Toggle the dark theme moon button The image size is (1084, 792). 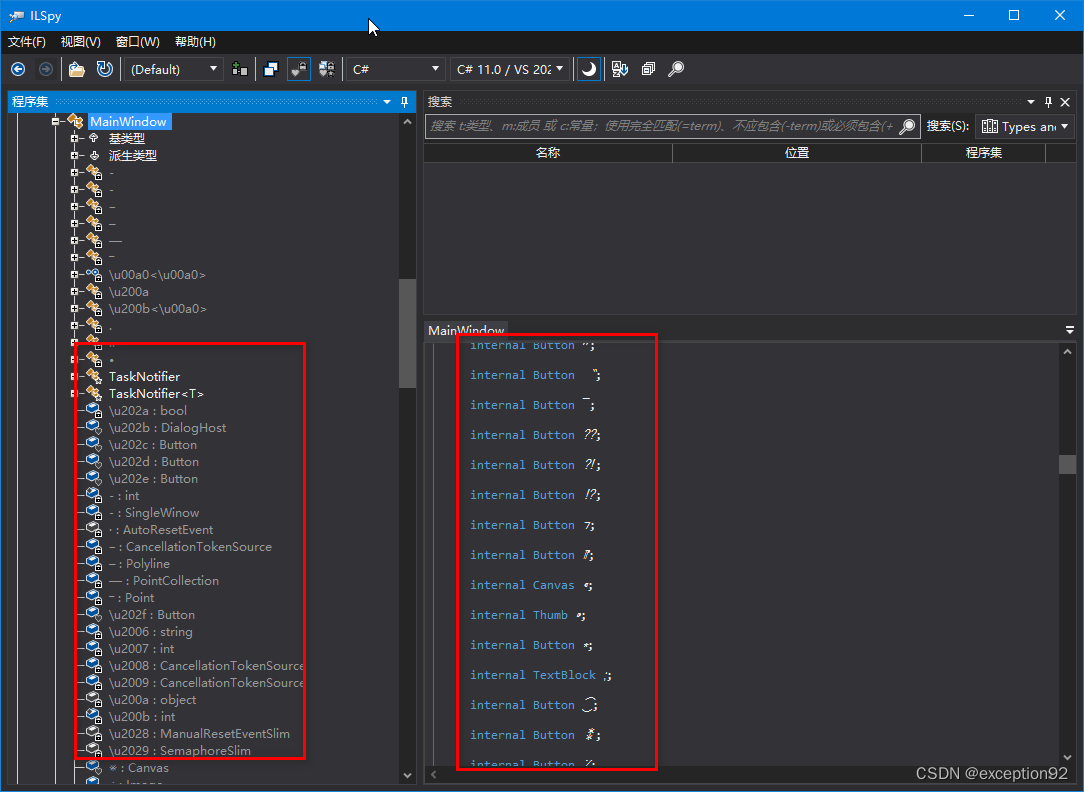coord(588,69)
